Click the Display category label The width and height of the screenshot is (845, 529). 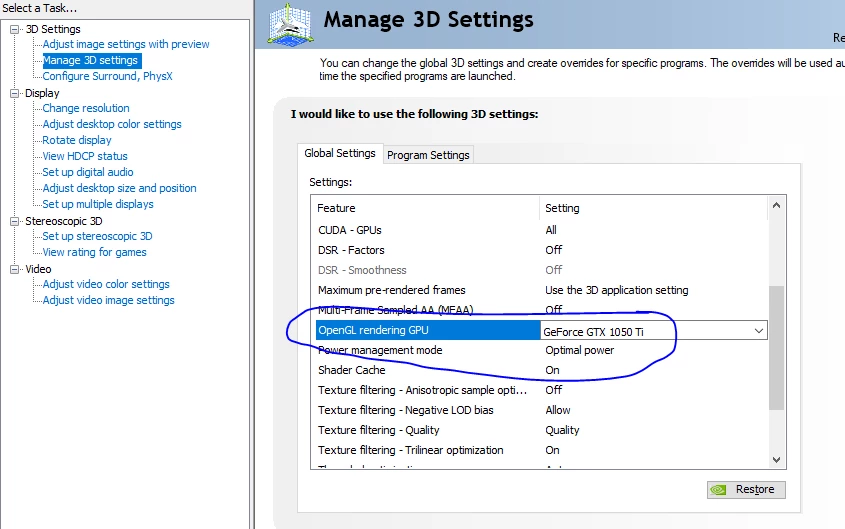pyautogui.click(x=42, y=93)
